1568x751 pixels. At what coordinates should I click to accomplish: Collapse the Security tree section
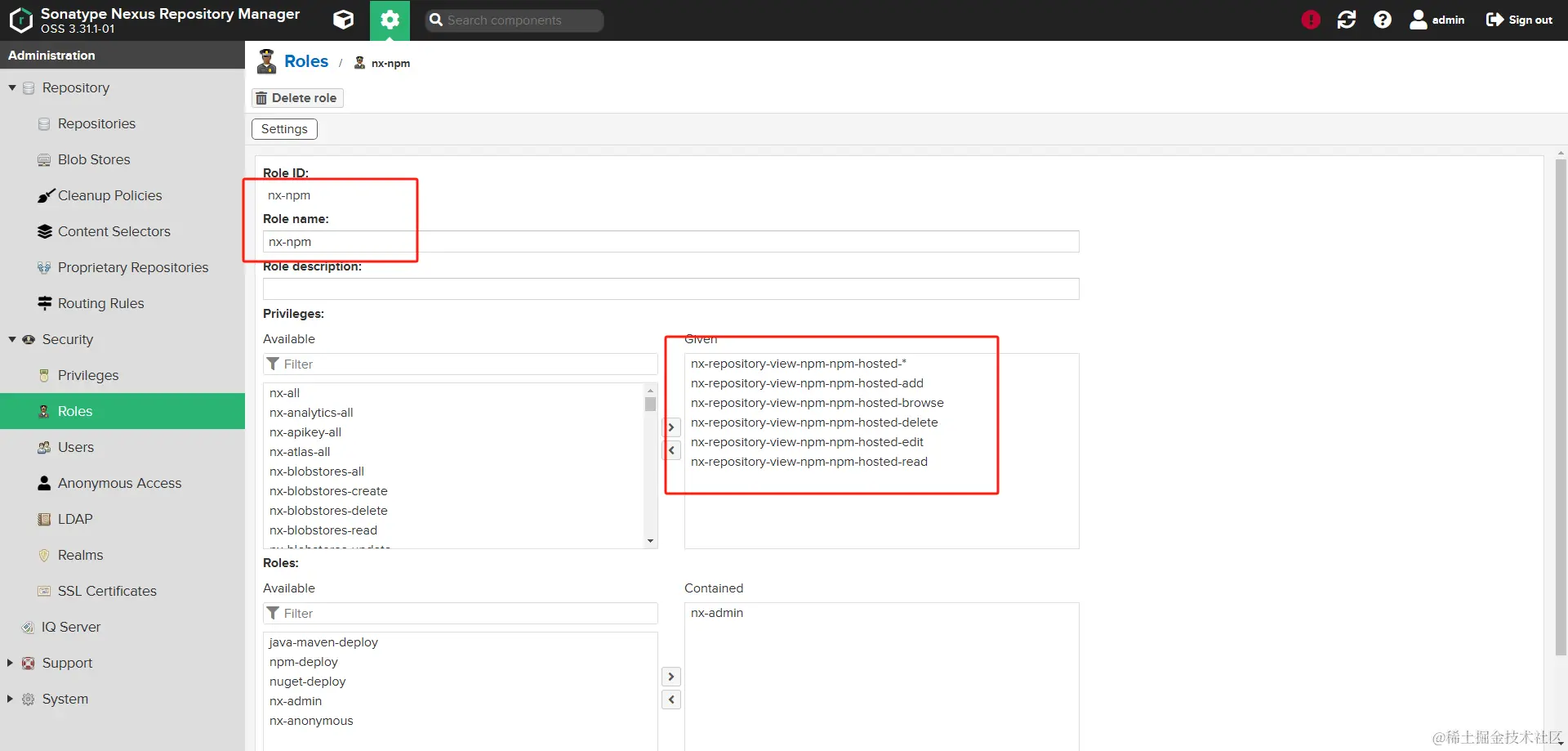click(x=12, y=339)
